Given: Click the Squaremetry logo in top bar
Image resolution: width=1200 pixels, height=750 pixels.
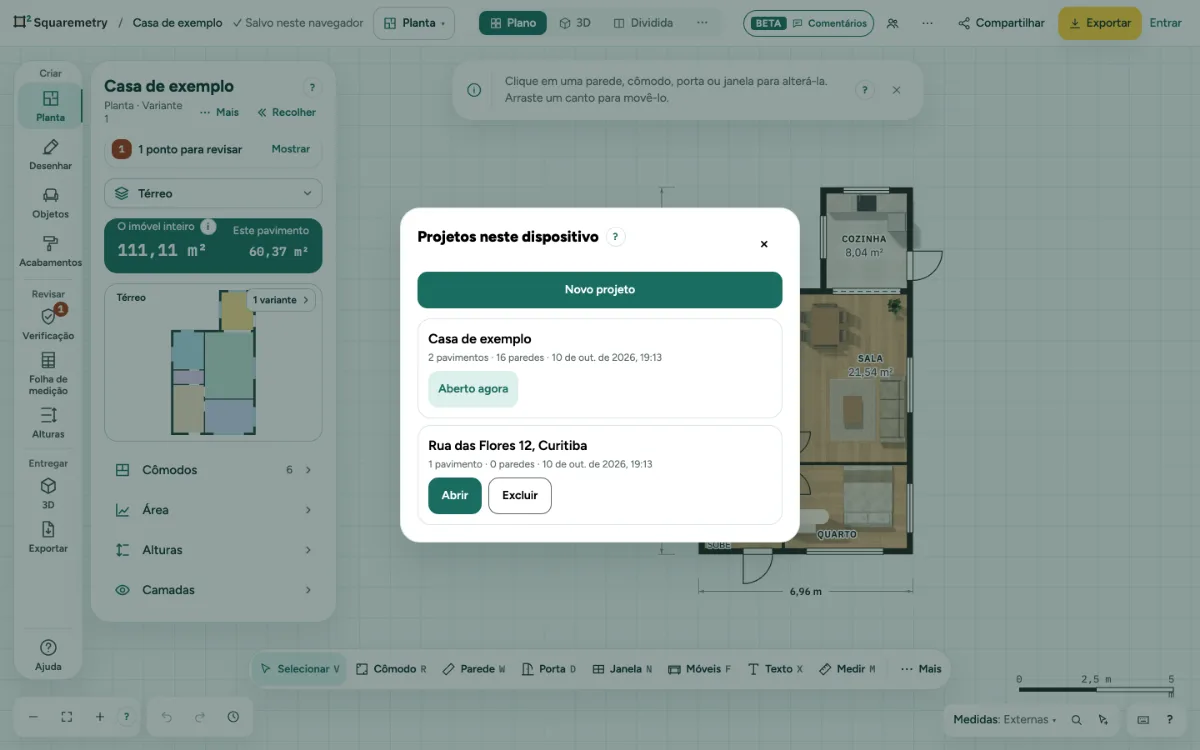Looking at the screenshot, I should (x=61, y=22).
